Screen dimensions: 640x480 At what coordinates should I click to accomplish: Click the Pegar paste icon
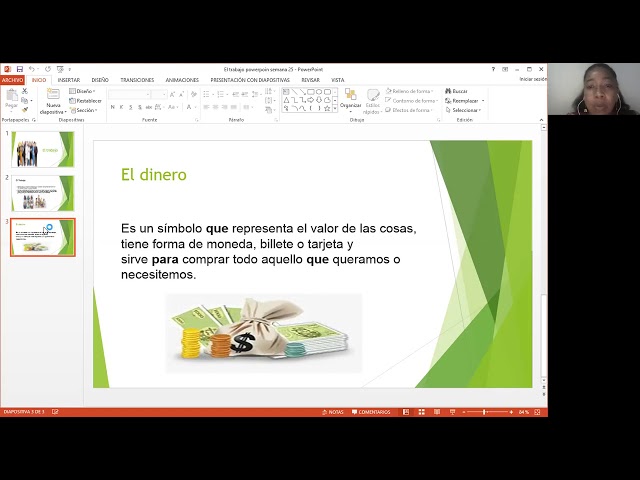point(11,96)
